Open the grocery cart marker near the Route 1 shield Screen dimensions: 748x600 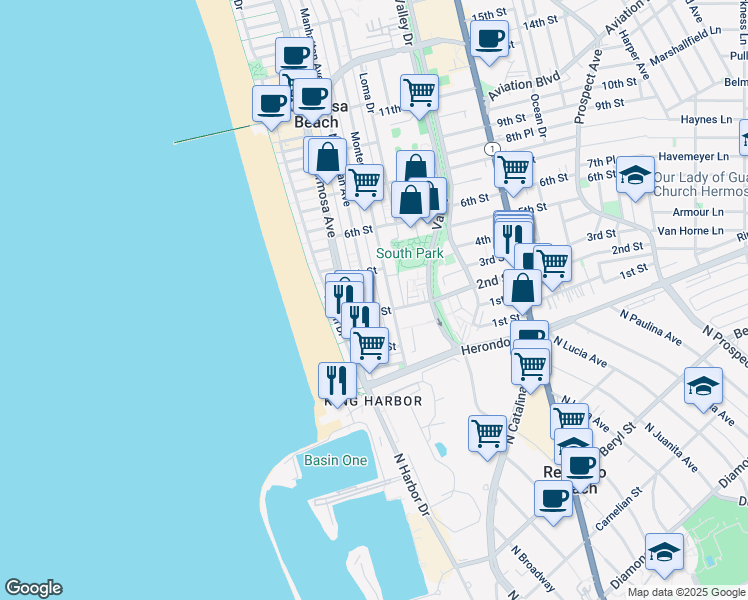tap(513, 172)
